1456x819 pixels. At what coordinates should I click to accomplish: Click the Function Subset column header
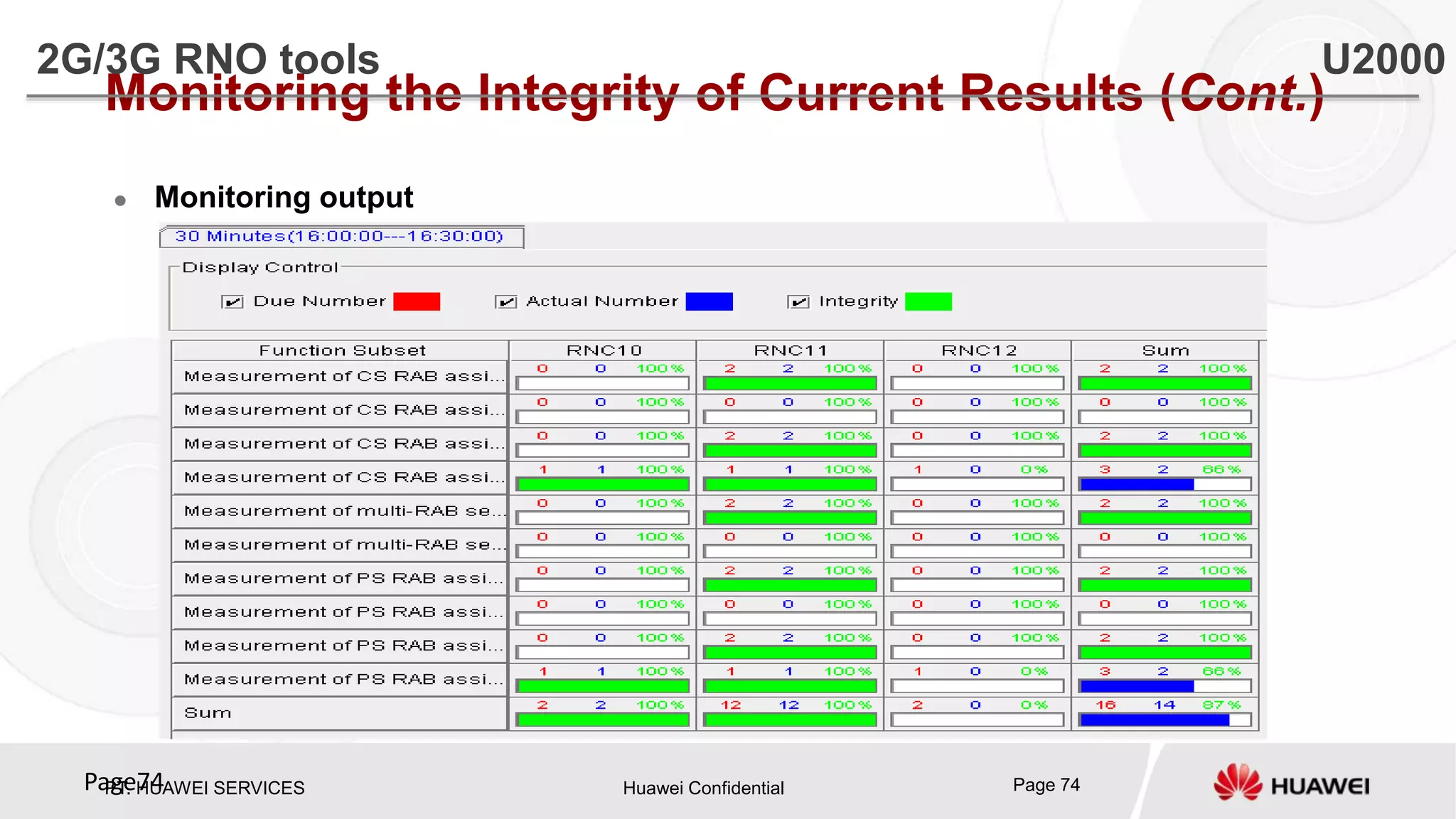(341, 350)
